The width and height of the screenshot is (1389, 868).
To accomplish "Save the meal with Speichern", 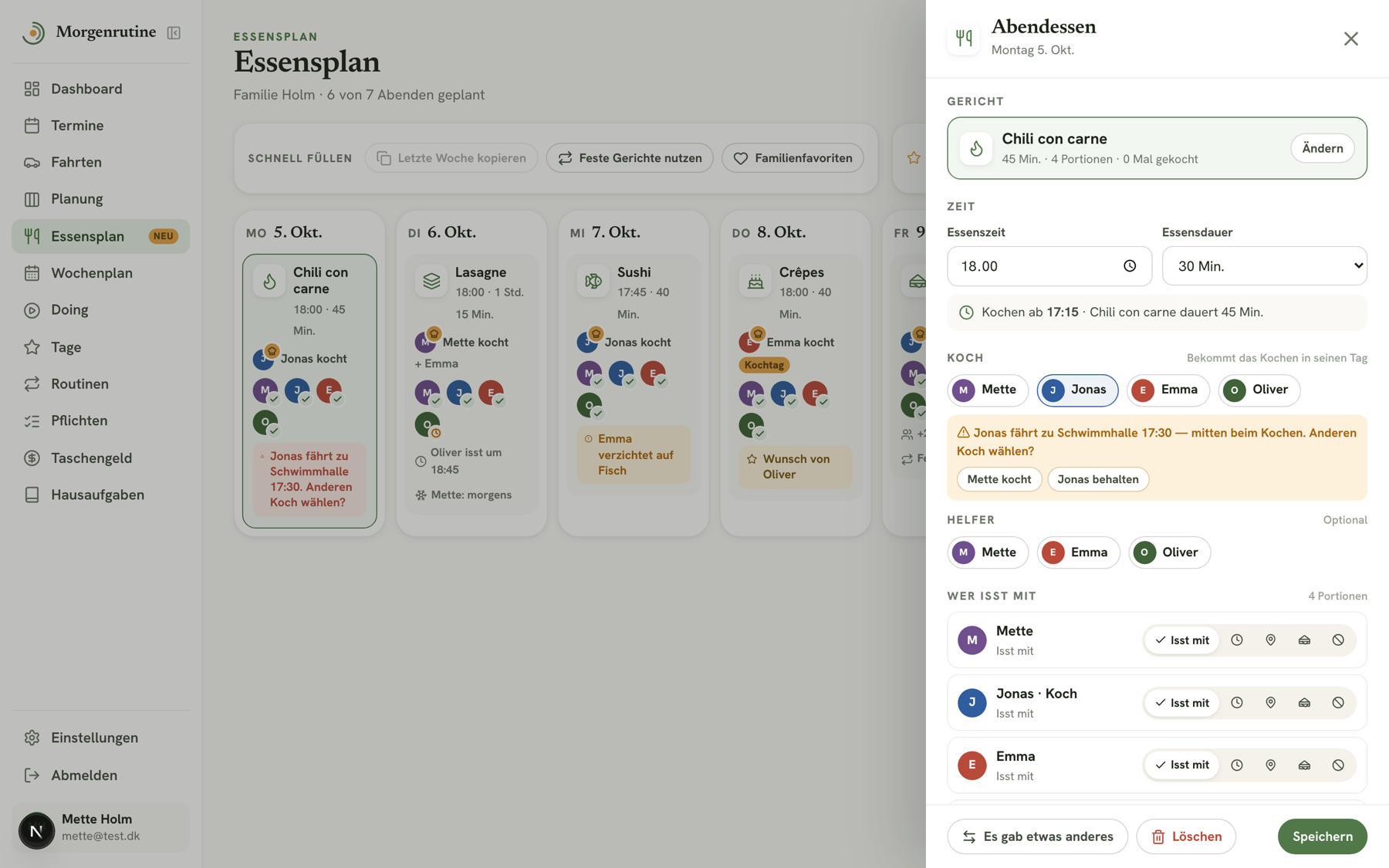I will coord(1322,836).
